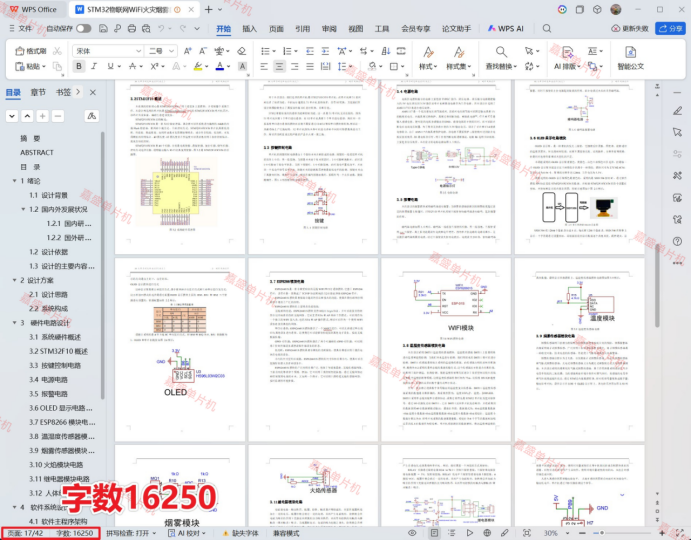Click the print icon in quick access bar

pos(132,28)
